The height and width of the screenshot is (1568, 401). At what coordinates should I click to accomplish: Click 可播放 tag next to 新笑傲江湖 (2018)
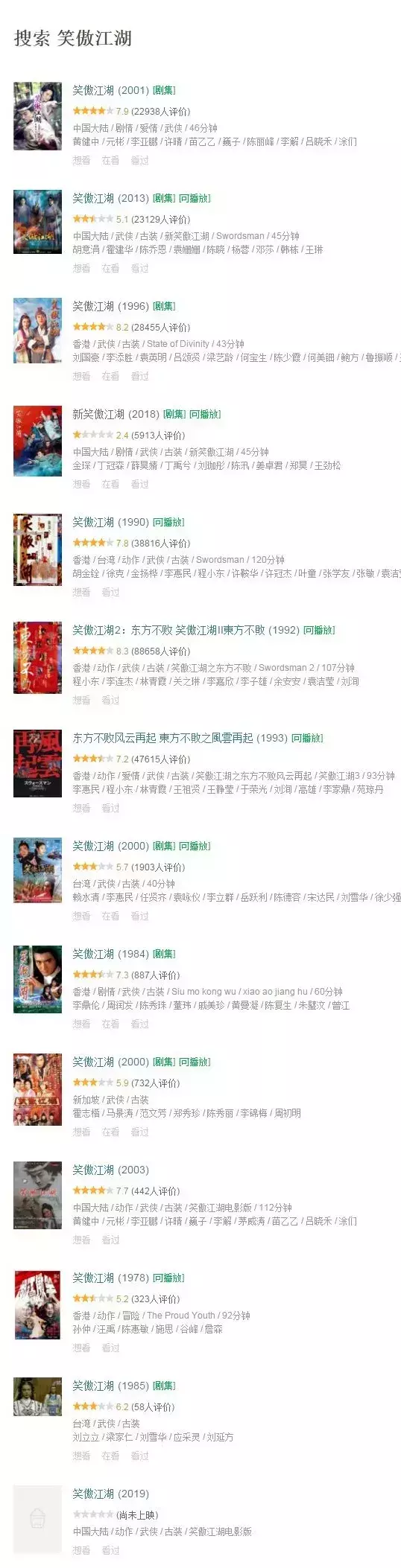tap(205, 414)
